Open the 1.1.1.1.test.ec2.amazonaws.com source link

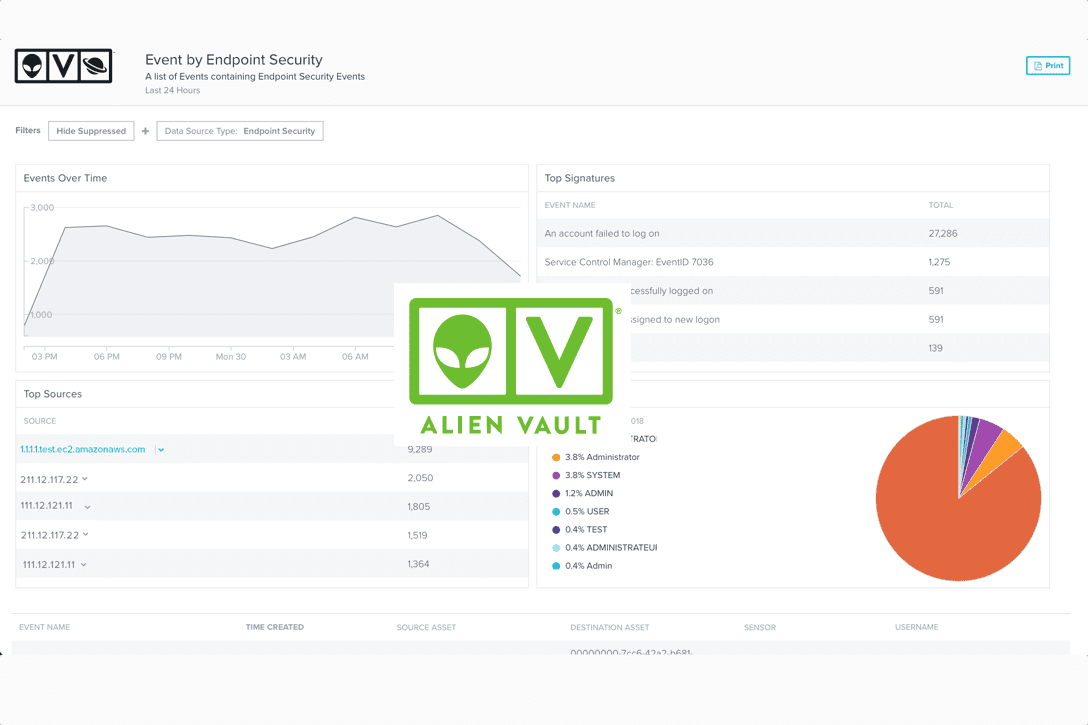click(x=83, y=450)
